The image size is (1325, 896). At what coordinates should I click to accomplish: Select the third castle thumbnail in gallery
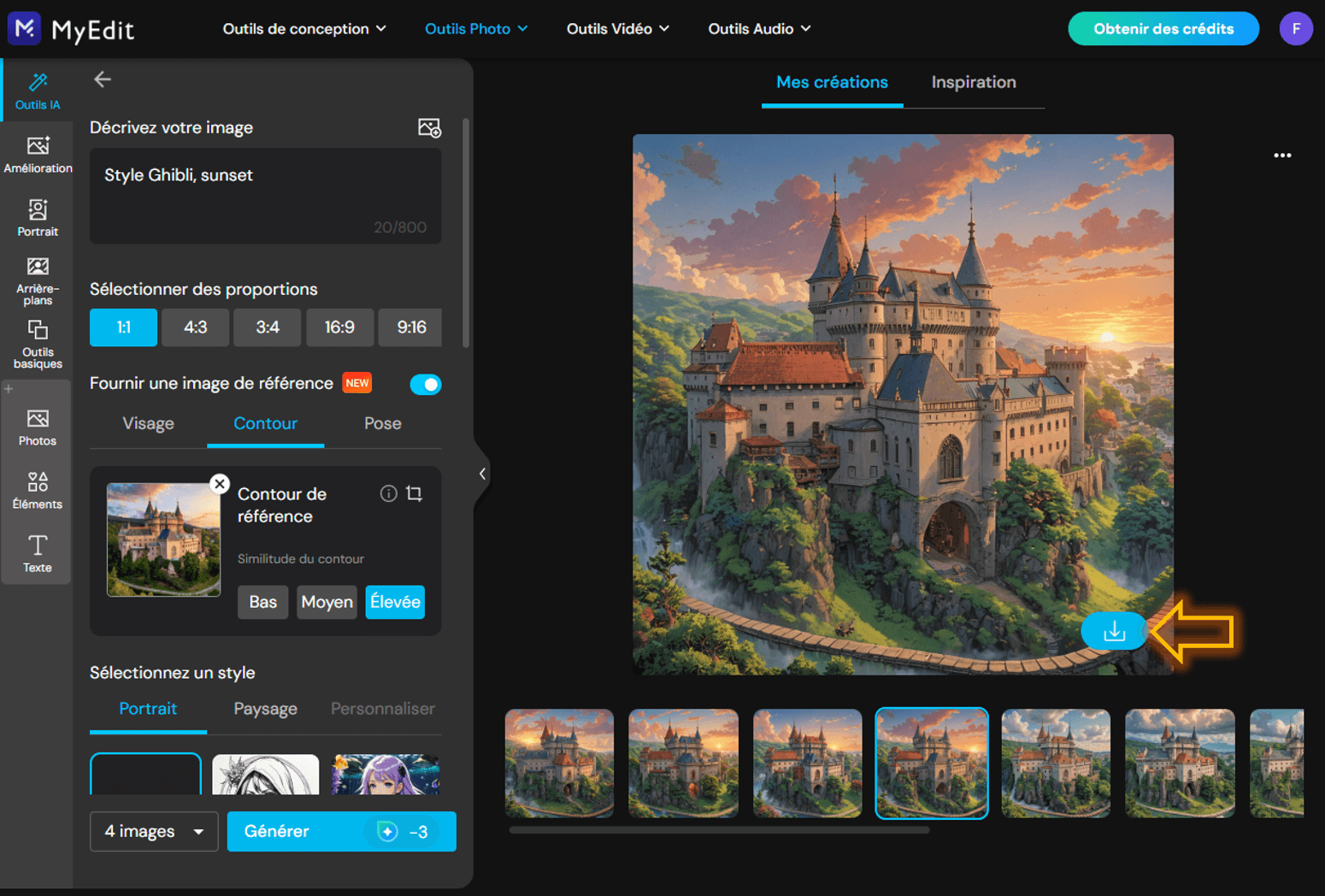pyautogui.click(x=807, y=763)
